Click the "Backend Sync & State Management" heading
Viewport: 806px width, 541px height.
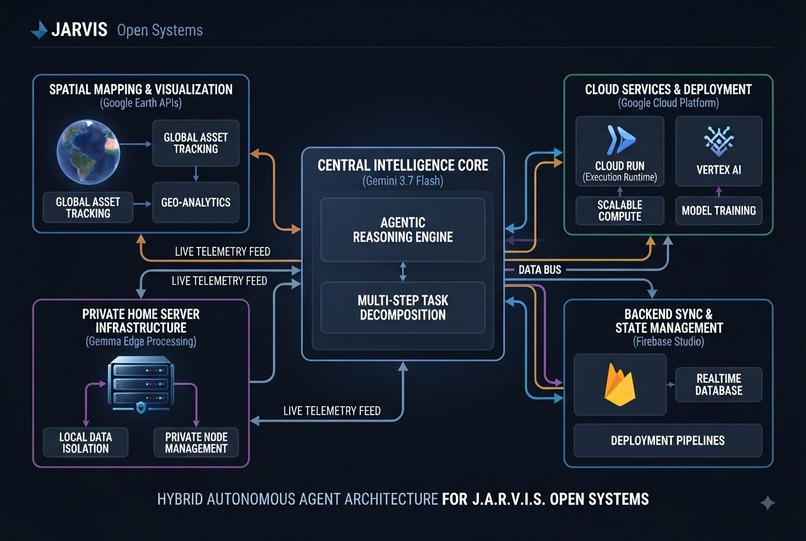(x=669, y=321)
